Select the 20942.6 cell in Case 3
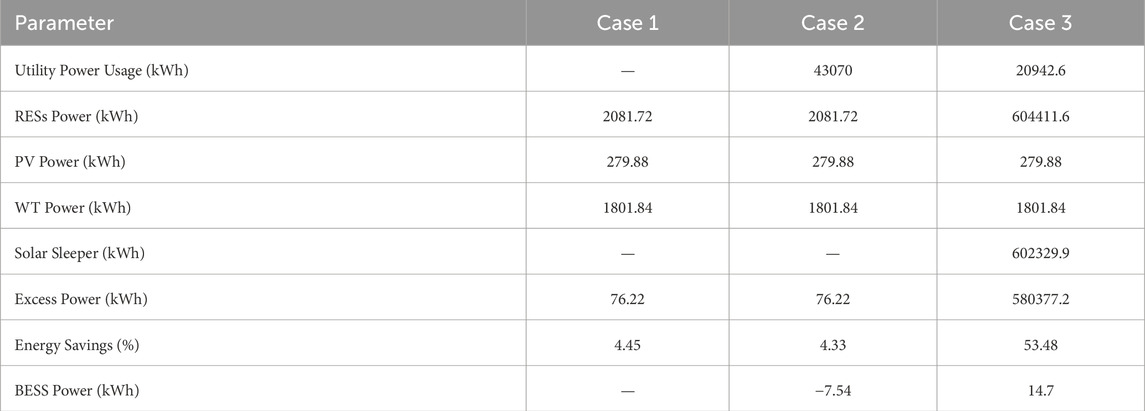Viewport: 1145px width, 411px height. coord(1041,71)
